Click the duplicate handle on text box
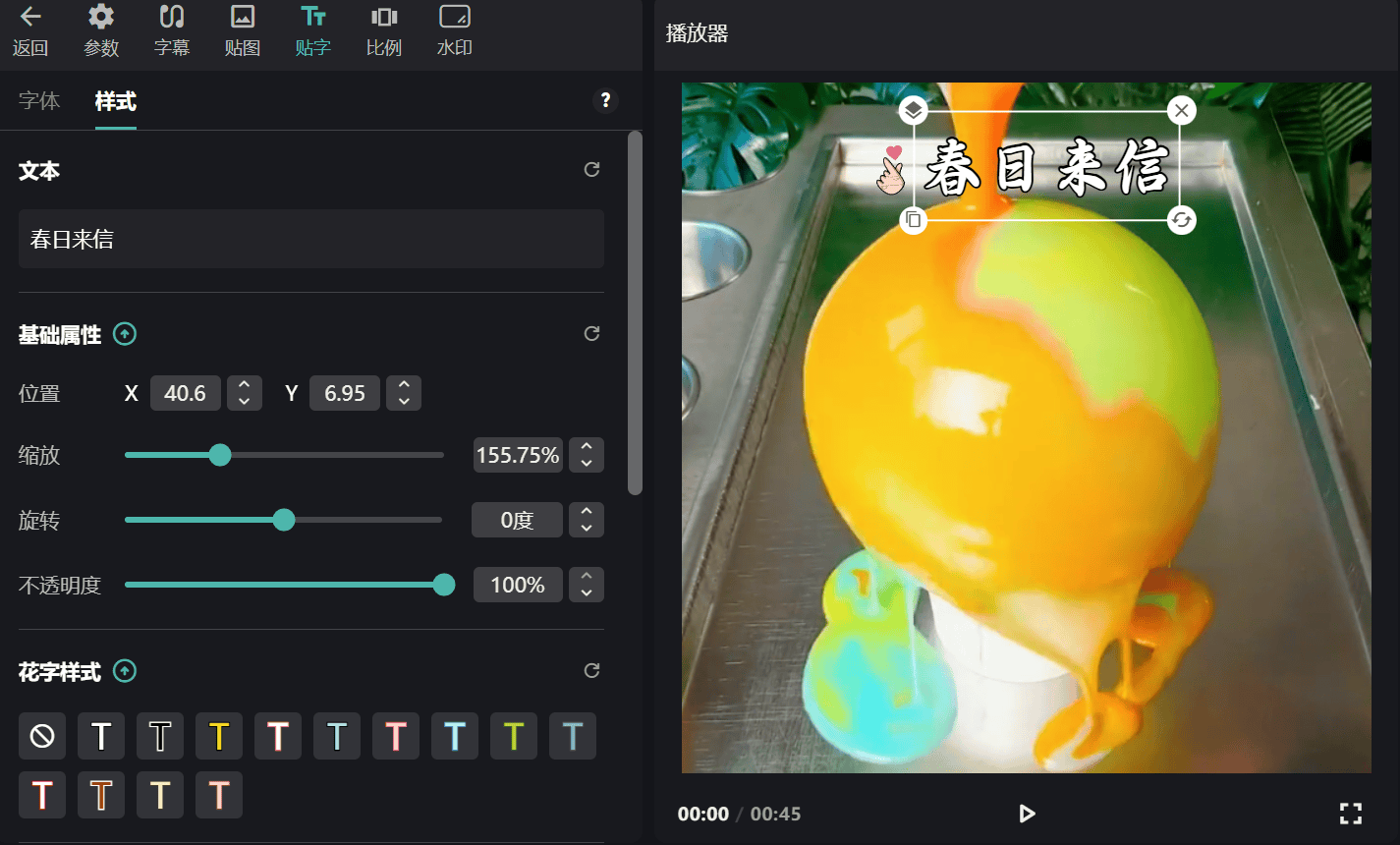 [x=913, y=220]
